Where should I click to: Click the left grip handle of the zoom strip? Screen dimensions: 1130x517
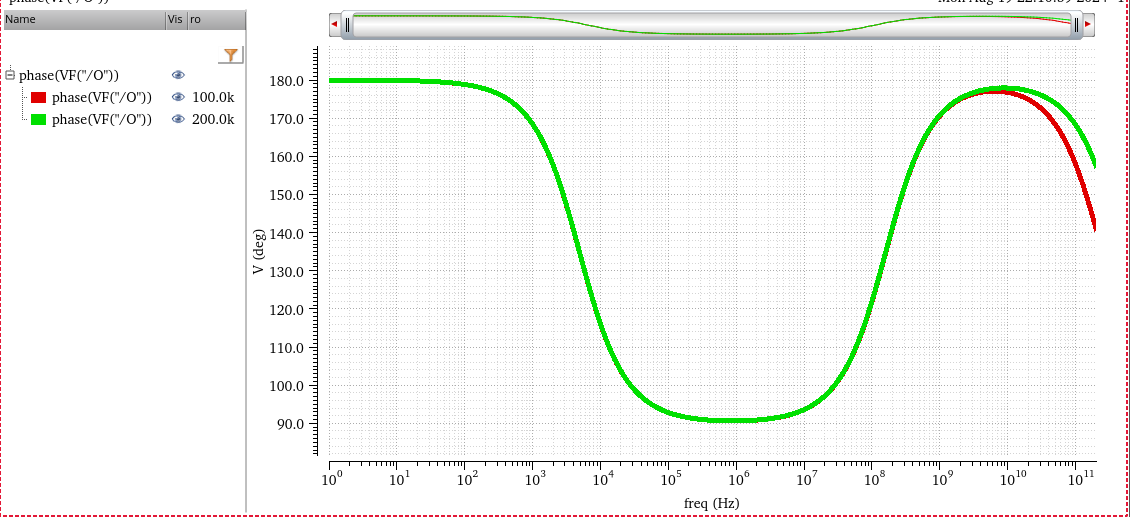tap(347, 26)
